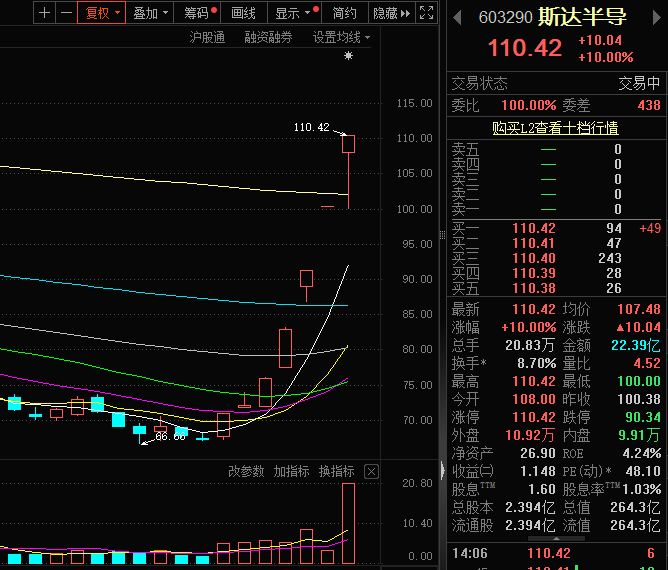
Task: Go to next stock with right arrow
Action: pos(656,17)
